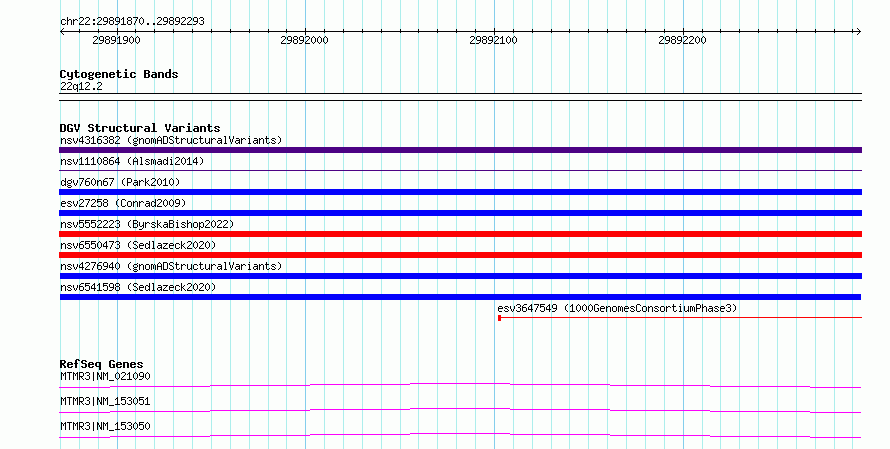Select the RefSeq Genes track title

point(102,364)
